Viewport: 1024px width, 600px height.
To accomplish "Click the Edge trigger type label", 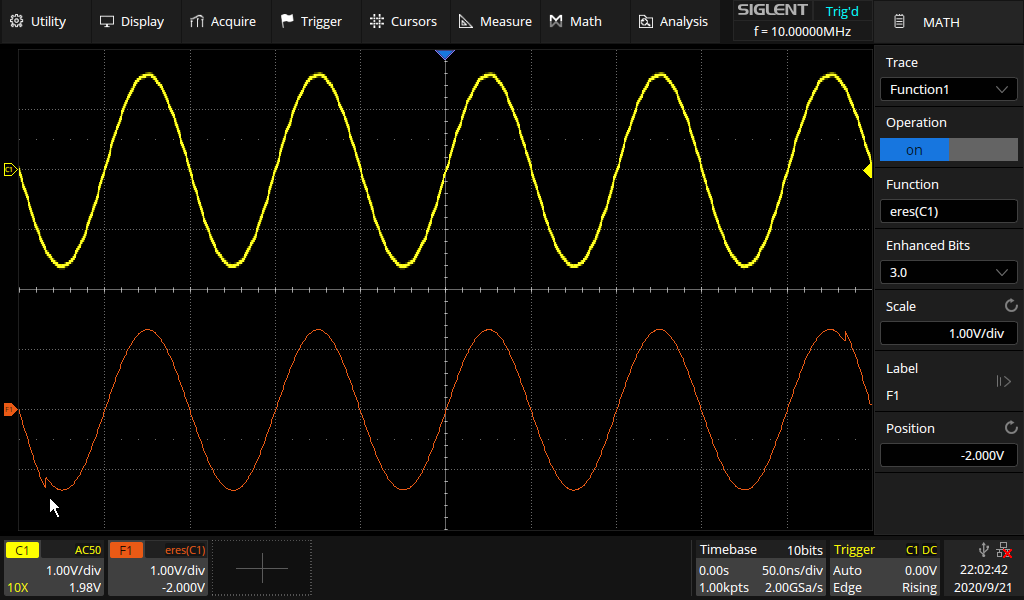I will 847,588.
